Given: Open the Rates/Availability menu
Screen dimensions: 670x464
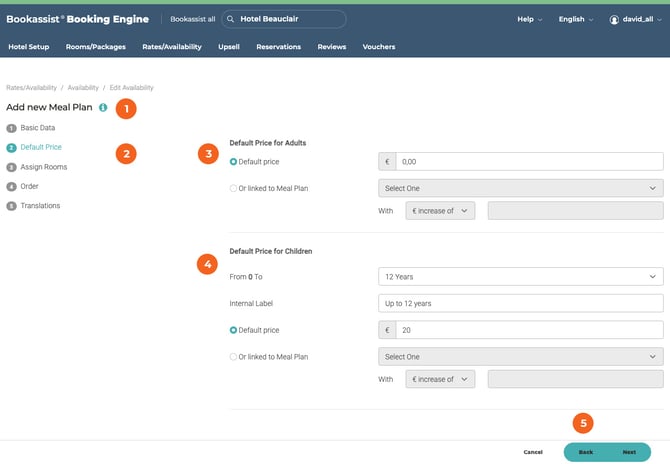Looking at the screenshot, I should (x=171, y=47).
